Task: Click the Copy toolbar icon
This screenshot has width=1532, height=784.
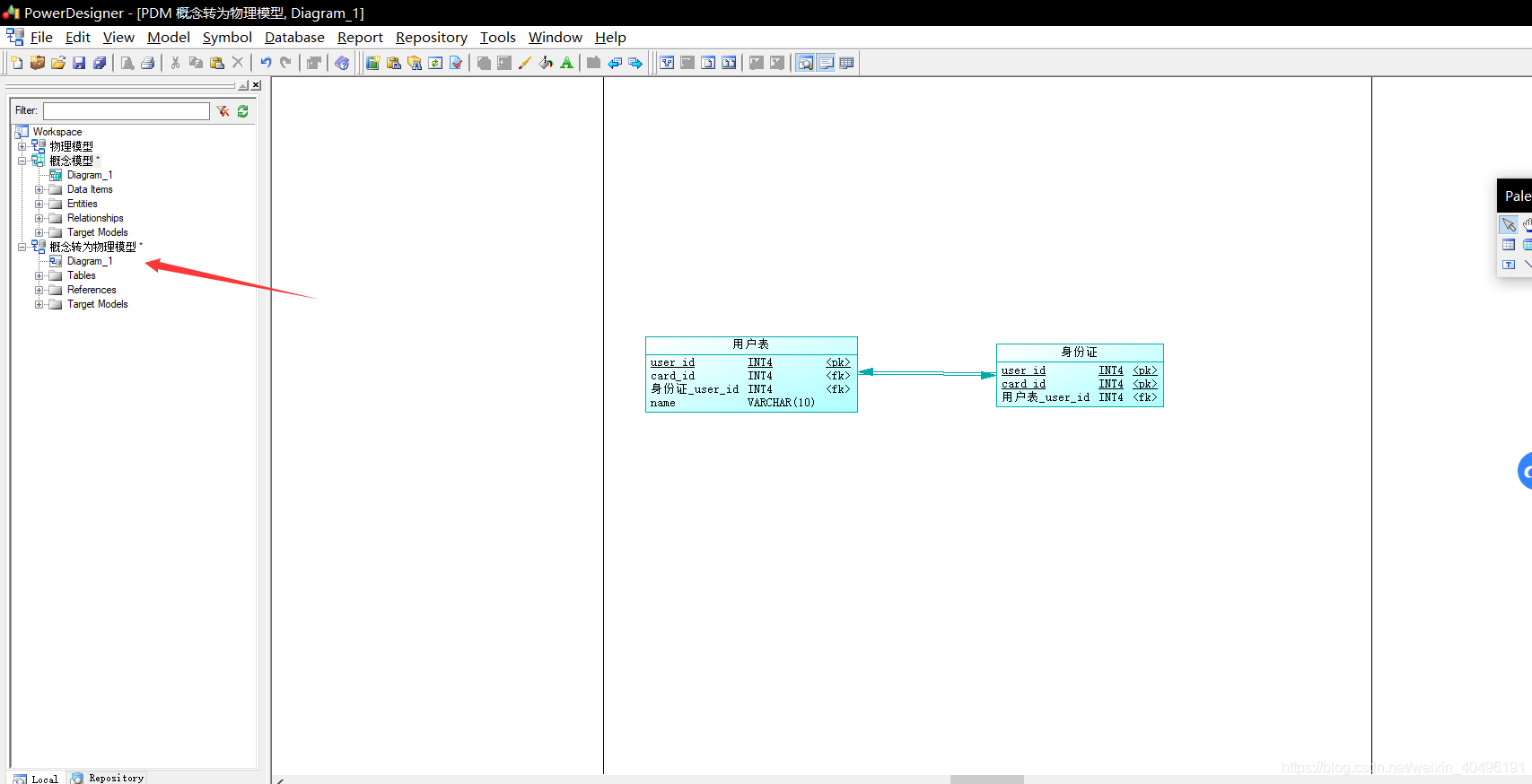Action: pyautogui.click(x=196, y=63)
